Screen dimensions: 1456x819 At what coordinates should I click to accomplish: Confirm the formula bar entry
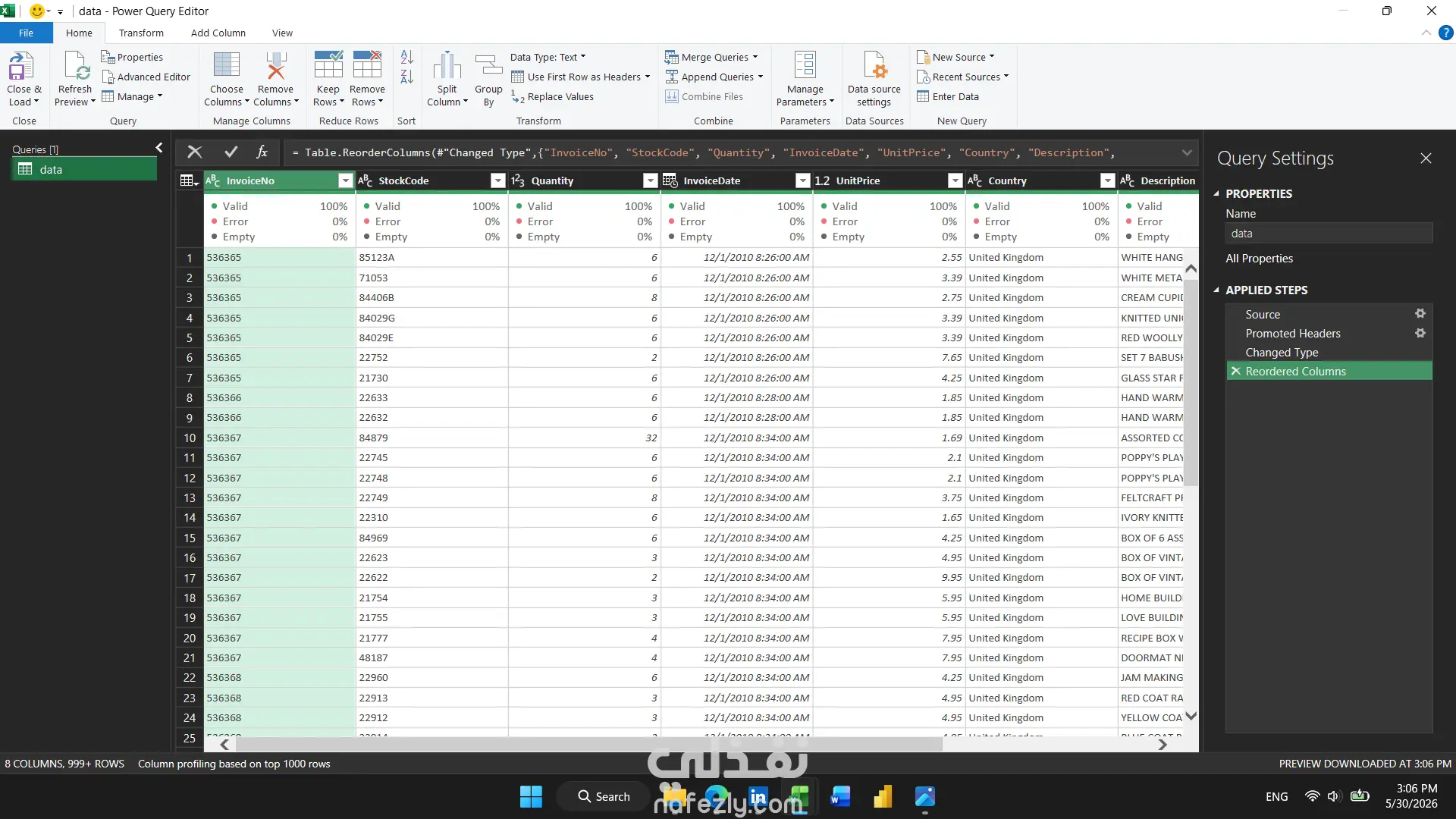[231, 152]
